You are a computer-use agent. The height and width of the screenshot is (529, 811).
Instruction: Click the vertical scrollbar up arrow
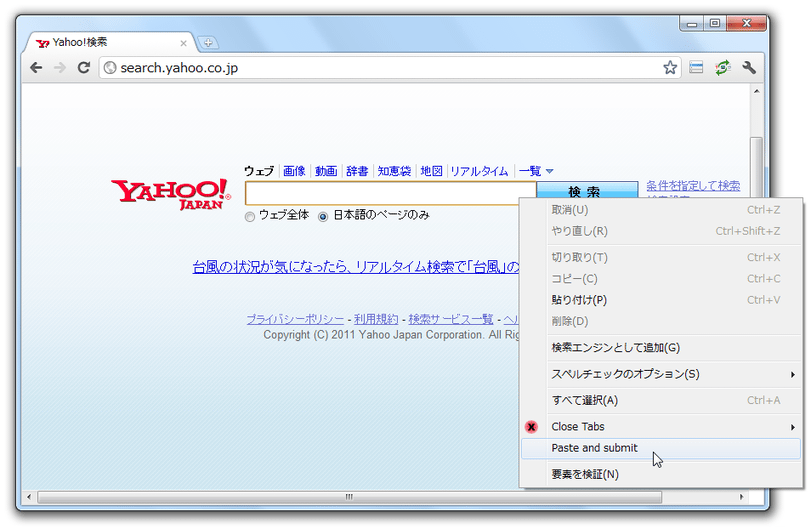click(757, 92)
